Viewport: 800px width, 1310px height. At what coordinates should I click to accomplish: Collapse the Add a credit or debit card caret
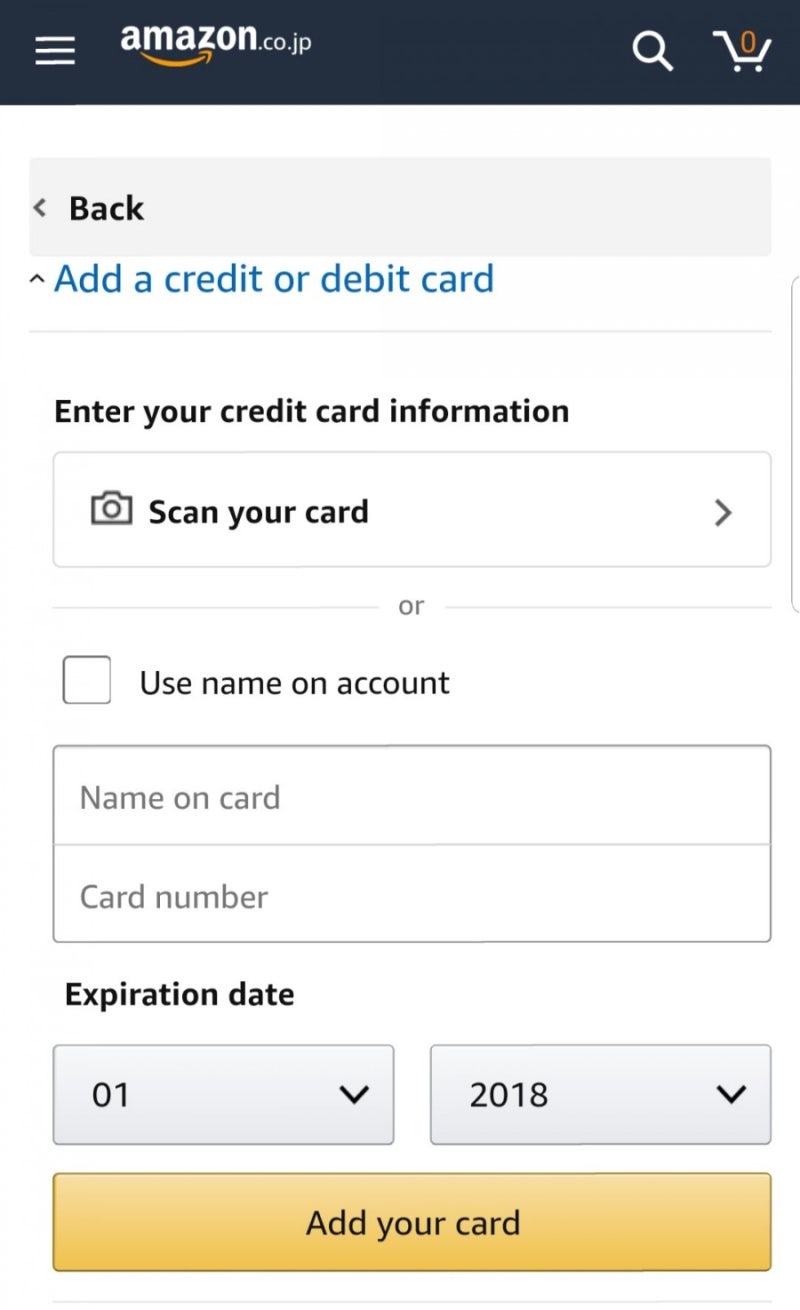(37, 280)
